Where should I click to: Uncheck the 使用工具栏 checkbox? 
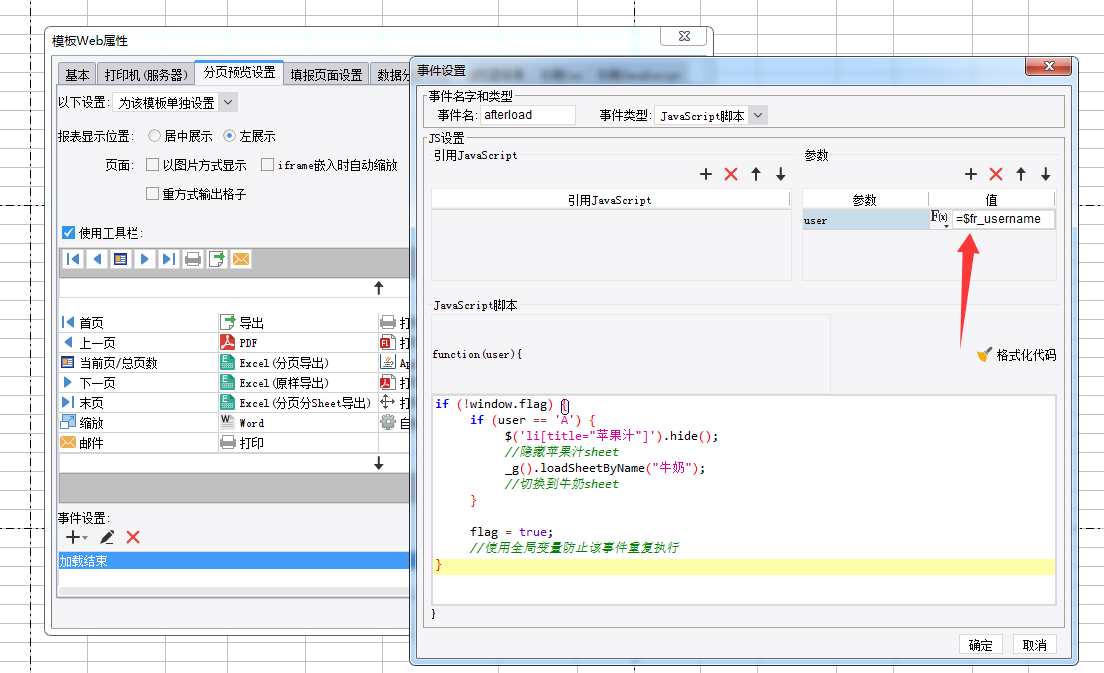[x=68, y=232]
